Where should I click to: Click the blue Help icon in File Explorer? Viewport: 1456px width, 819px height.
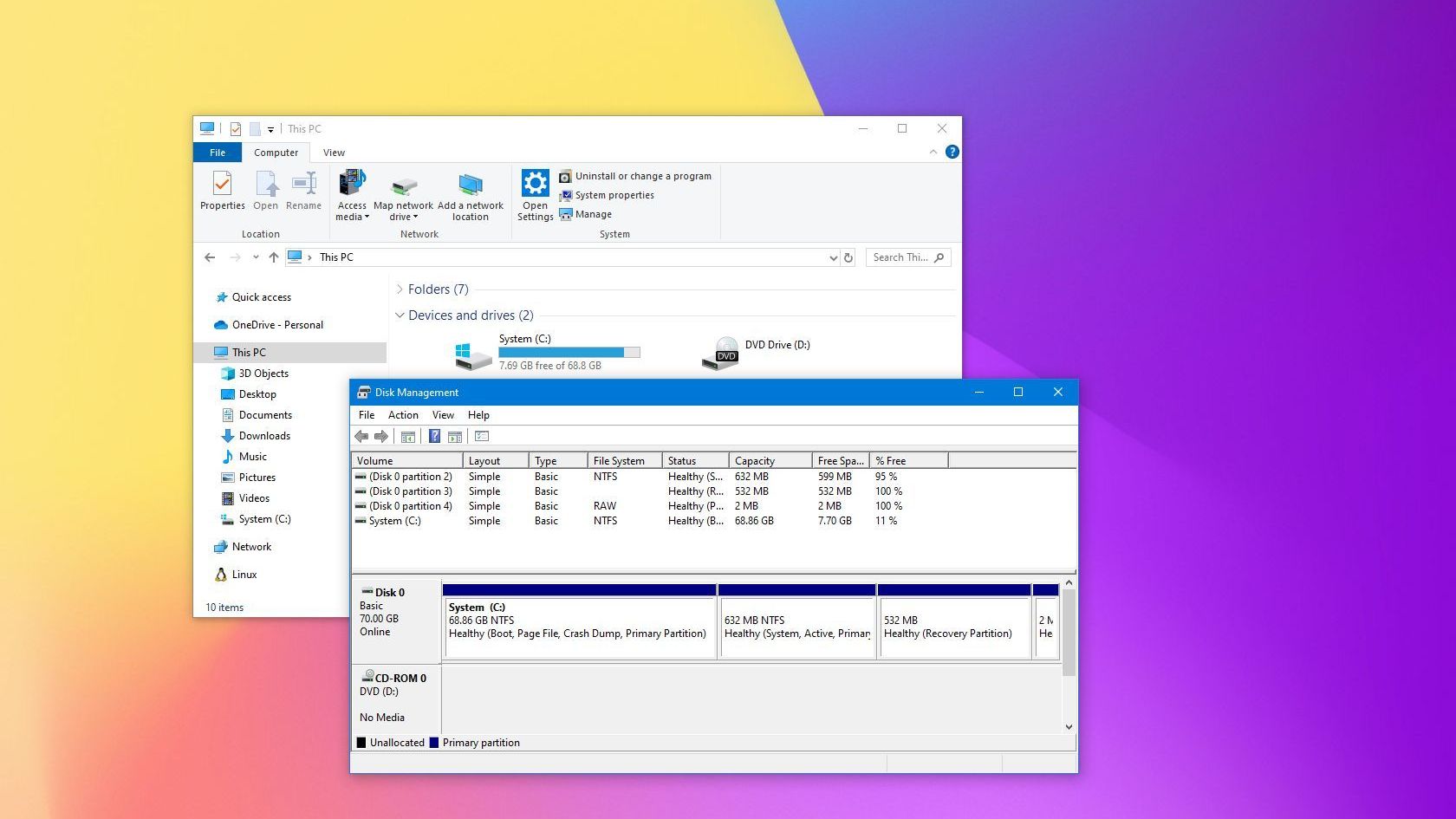tap(952, 152)
